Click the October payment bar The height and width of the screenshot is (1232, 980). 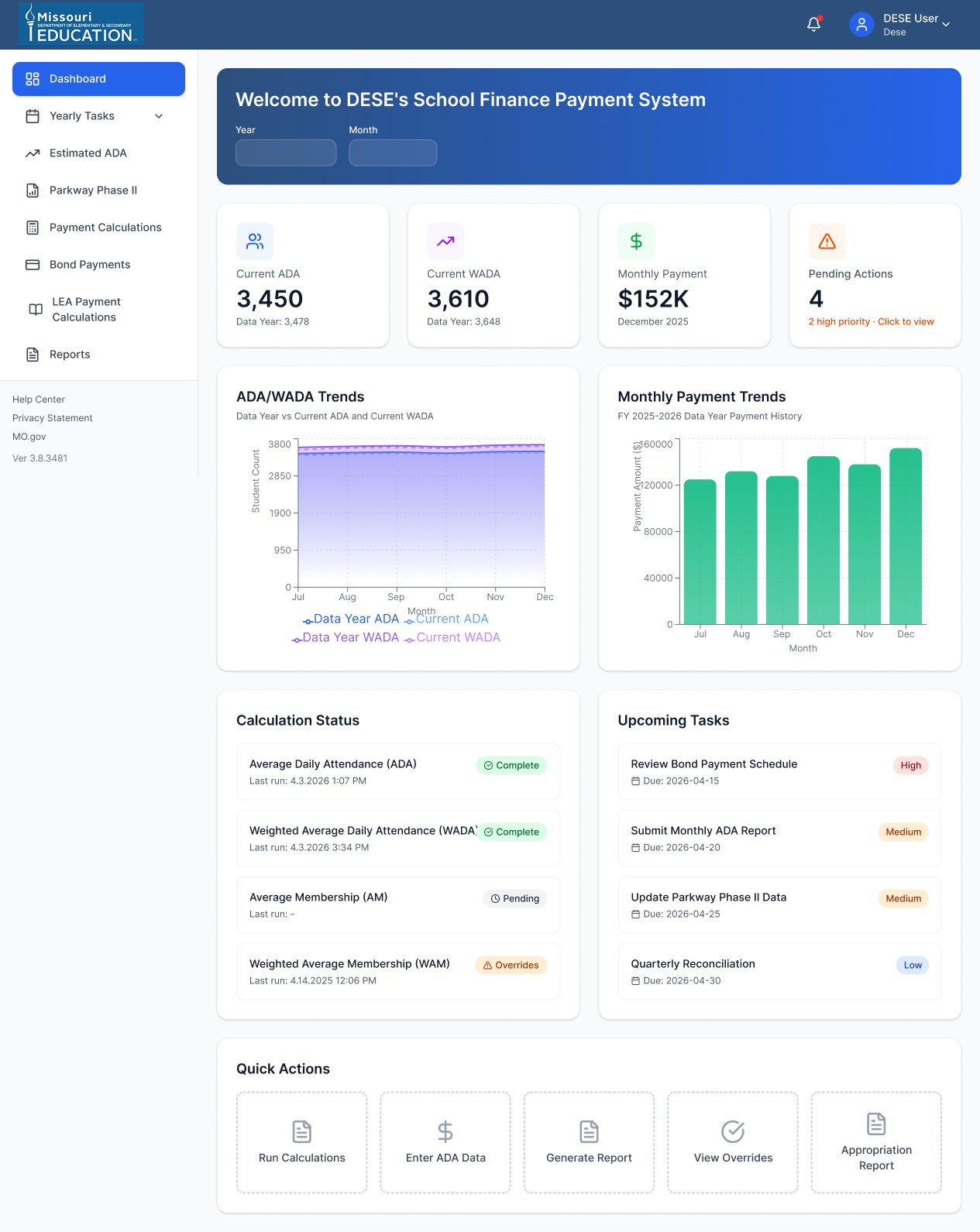824,540
